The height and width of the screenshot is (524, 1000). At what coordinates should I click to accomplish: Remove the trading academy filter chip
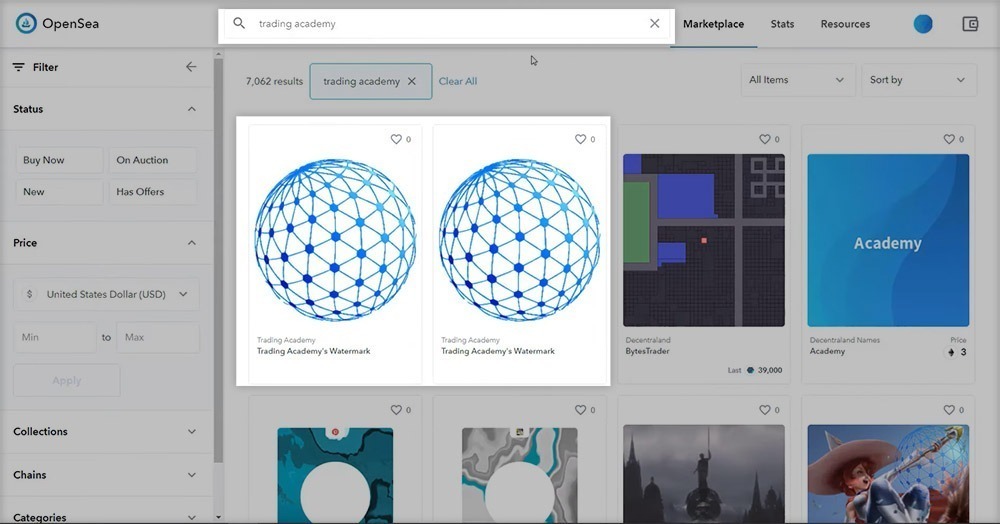tap(412, 81)
